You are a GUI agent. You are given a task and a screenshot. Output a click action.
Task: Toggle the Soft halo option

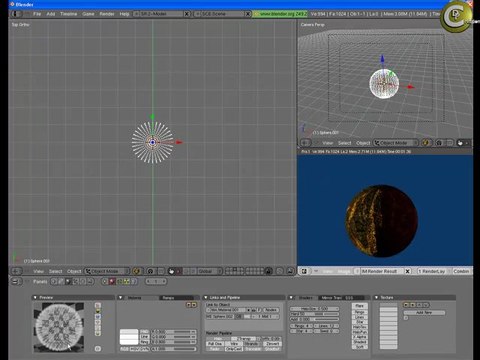pyautogui.click(x=360, y=347)
